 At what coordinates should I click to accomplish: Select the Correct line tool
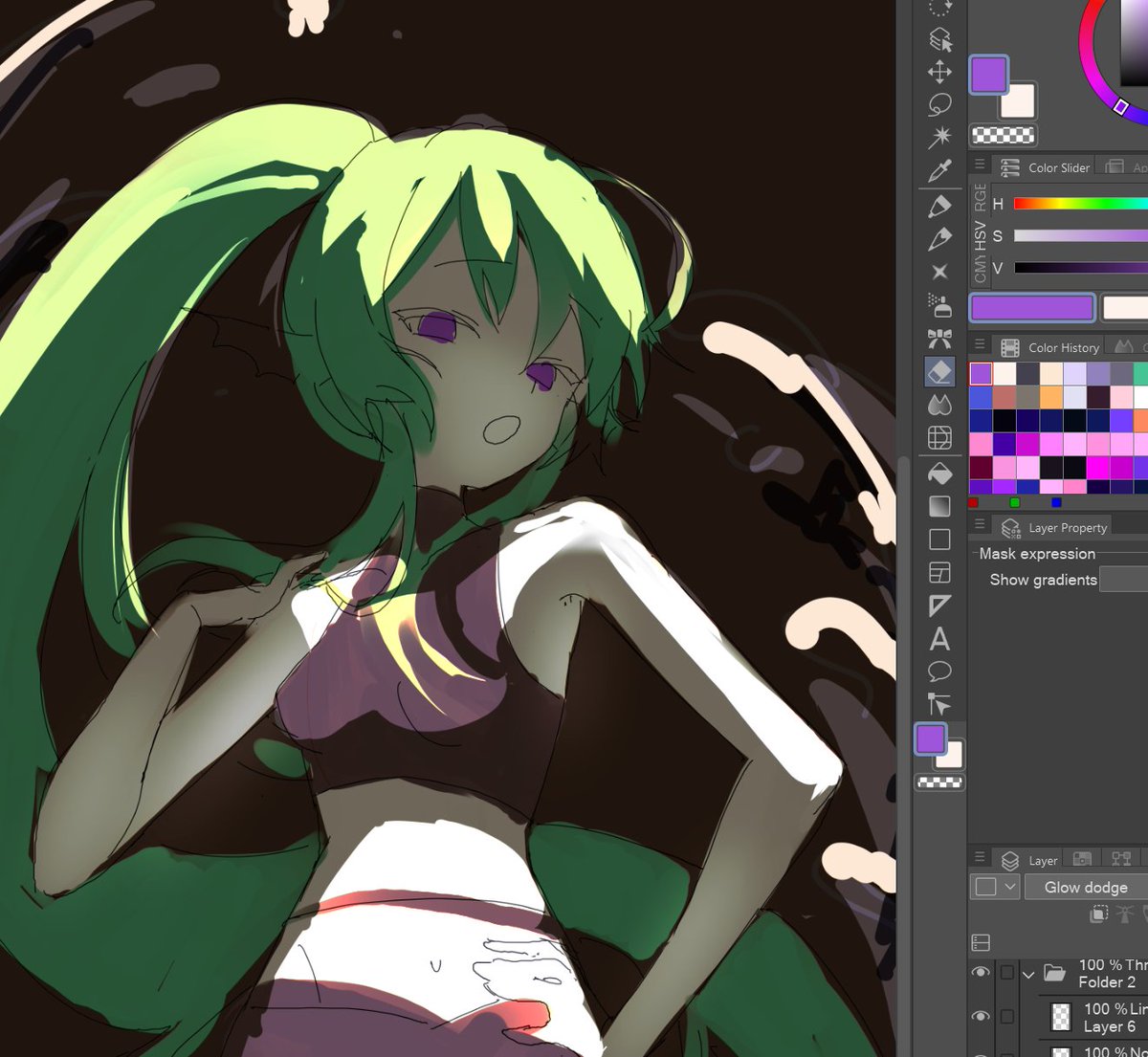940,705
